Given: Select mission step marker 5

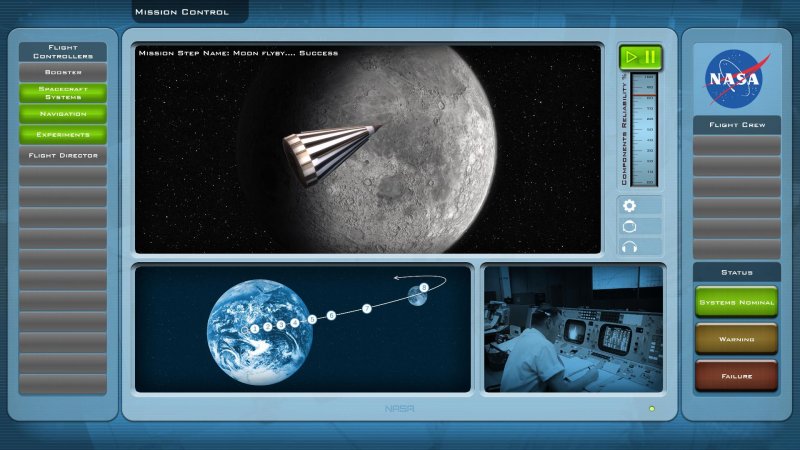Looking at the screenshot, I should pyautogui.click(x=312, y=319).
